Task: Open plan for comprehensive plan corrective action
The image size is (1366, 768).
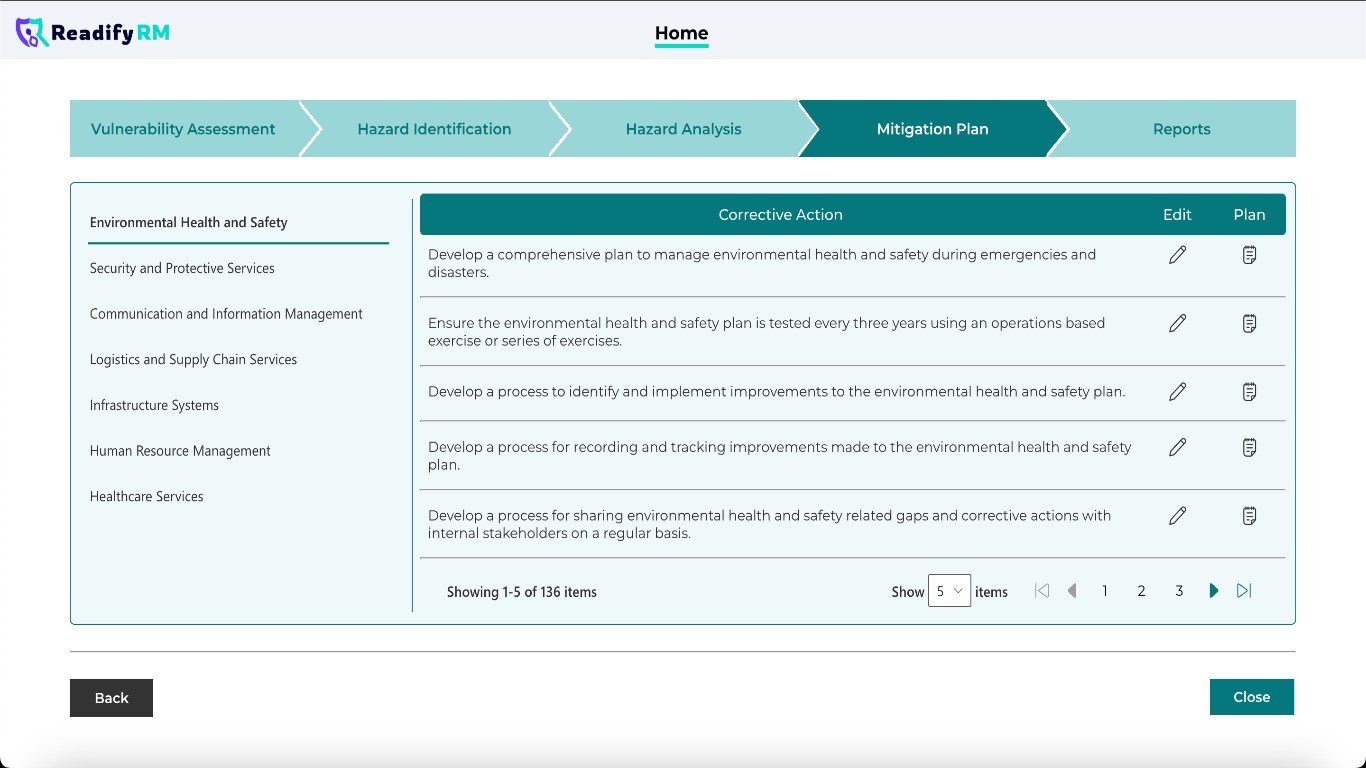Action: tap(1249, 255)
